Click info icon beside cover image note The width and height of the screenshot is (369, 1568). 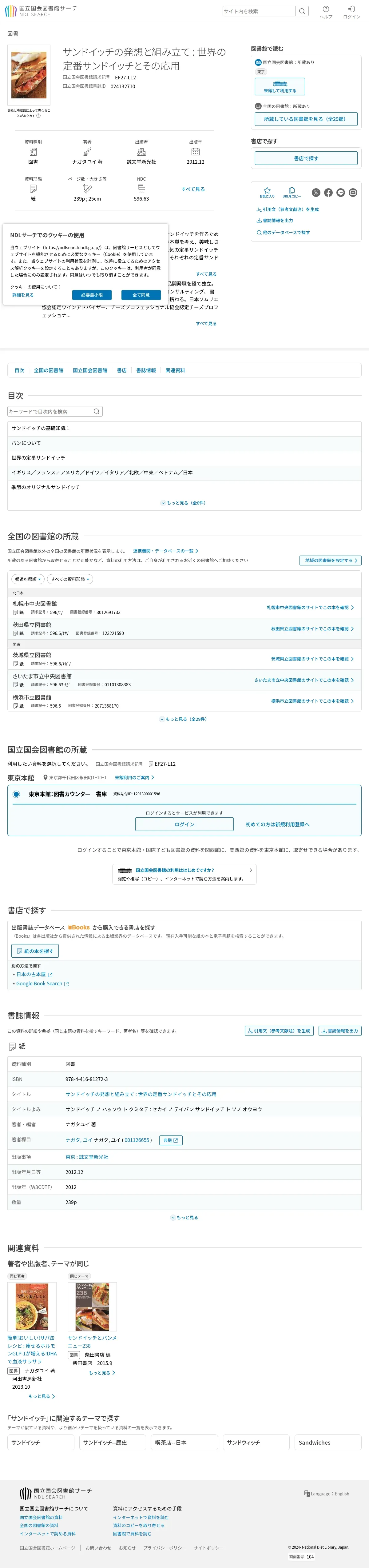coord(38,116)
